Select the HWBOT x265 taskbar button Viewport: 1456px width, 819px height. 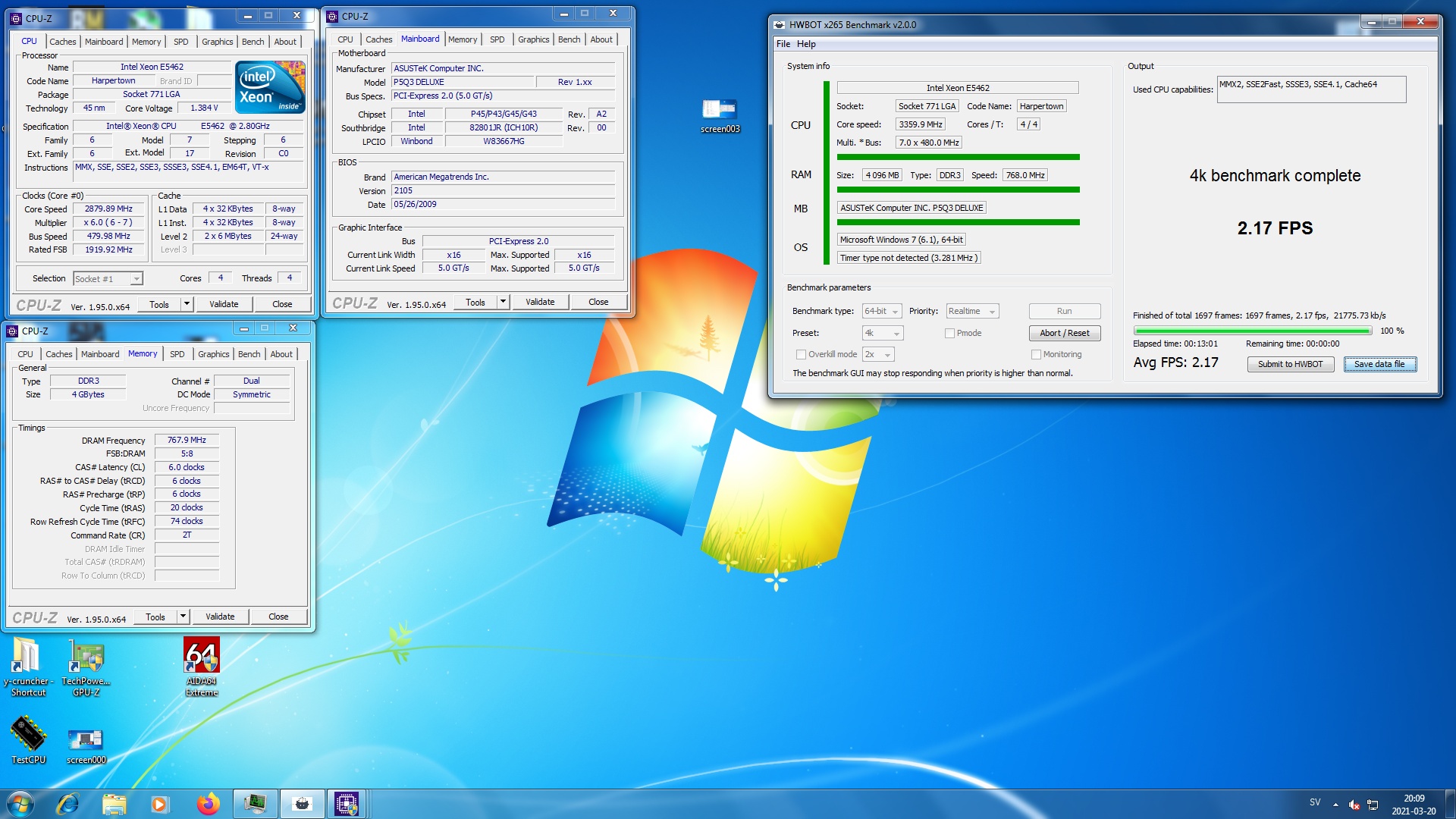[301, 803]
